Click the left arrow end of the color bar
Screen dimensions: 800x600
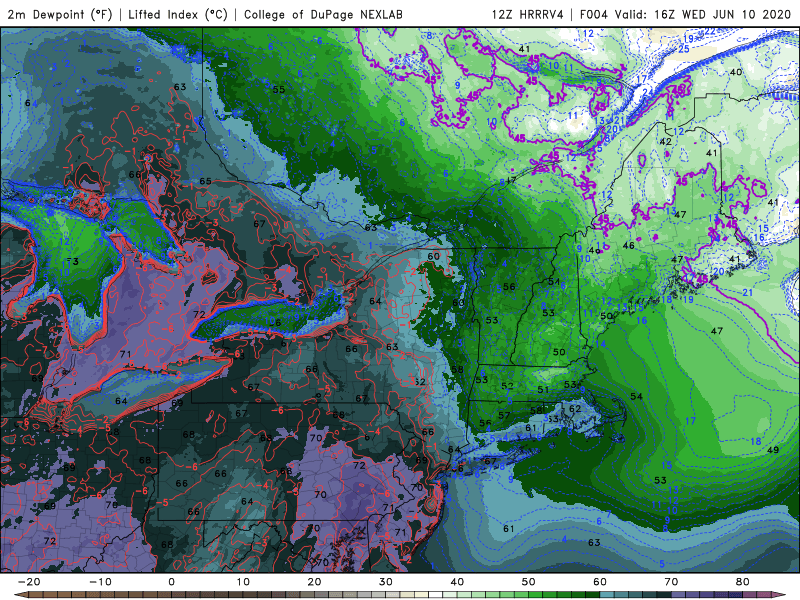click(x=19, y=595)
